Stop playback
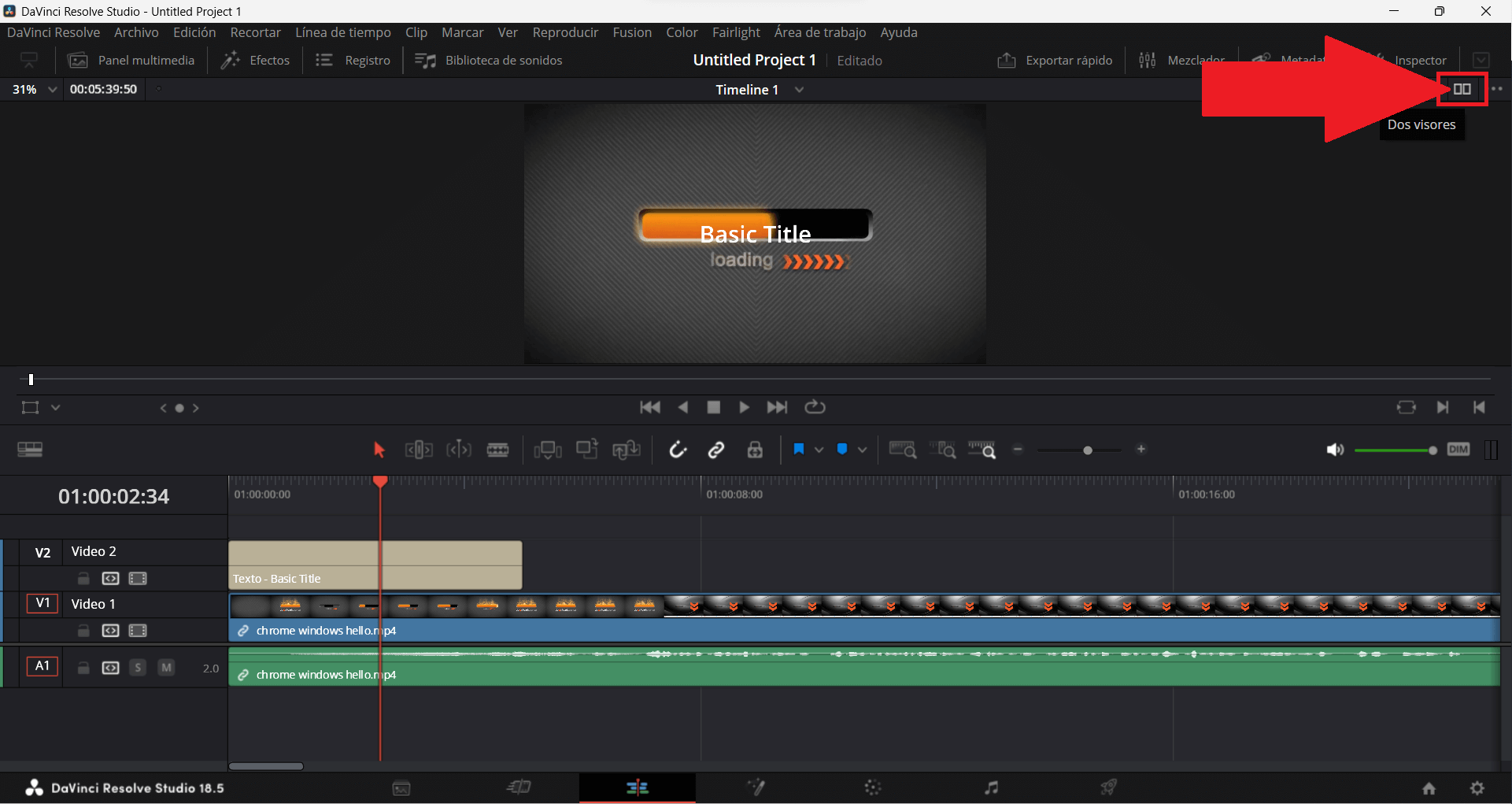This screenshot has height=804, width=1512. coord(714,407)
